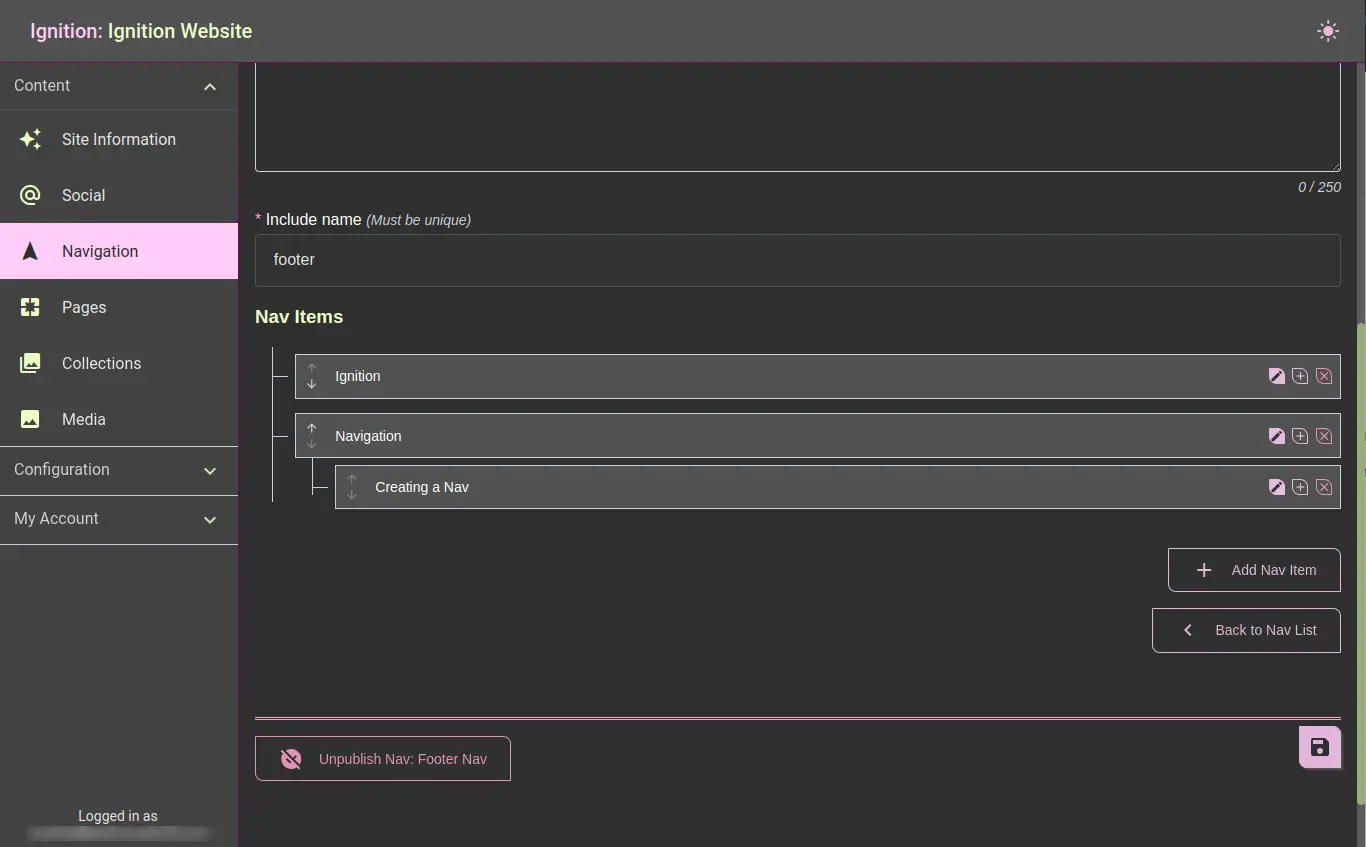The width and height of the screenshot is (1366, 847).
Task: Go Back to Nav List
Action: (x=1246, y=630)
